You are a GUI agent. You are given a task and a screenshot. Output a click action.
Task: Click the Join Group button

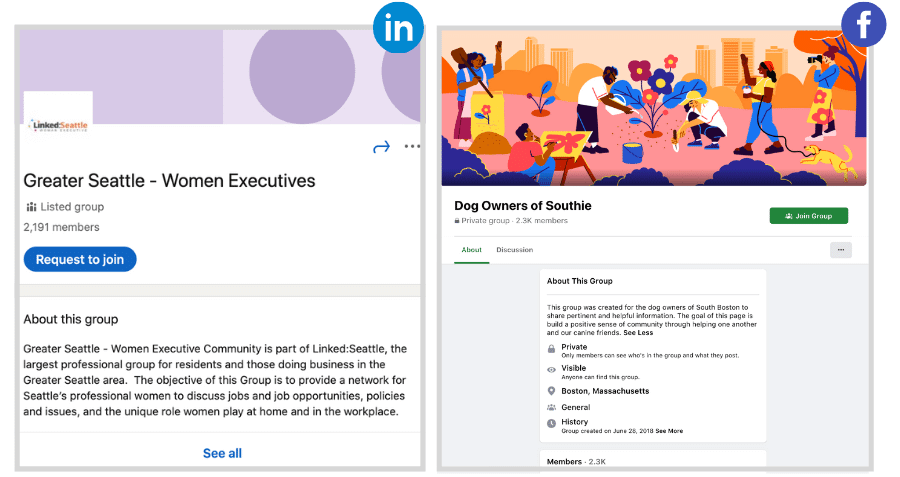pos(808,215)
